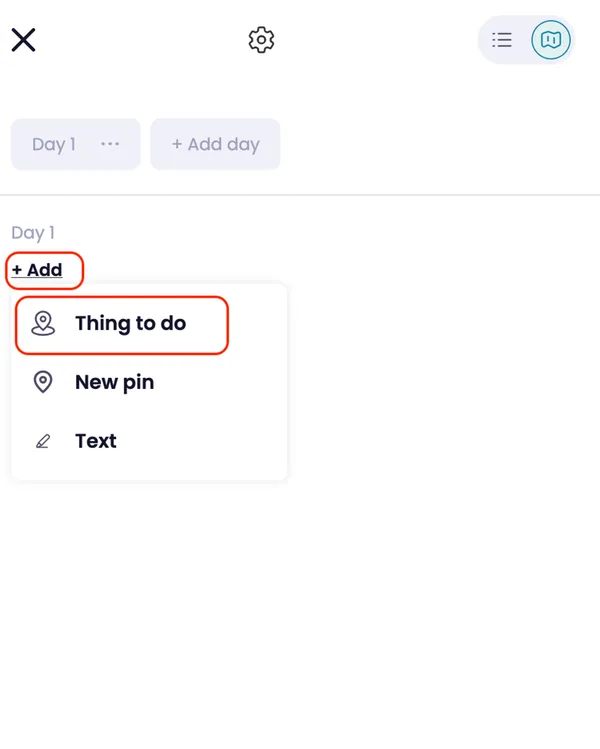The height and width of the screenshot is (749, 600).
Task: Click the plus sign in + Add link
Action: 17,270
